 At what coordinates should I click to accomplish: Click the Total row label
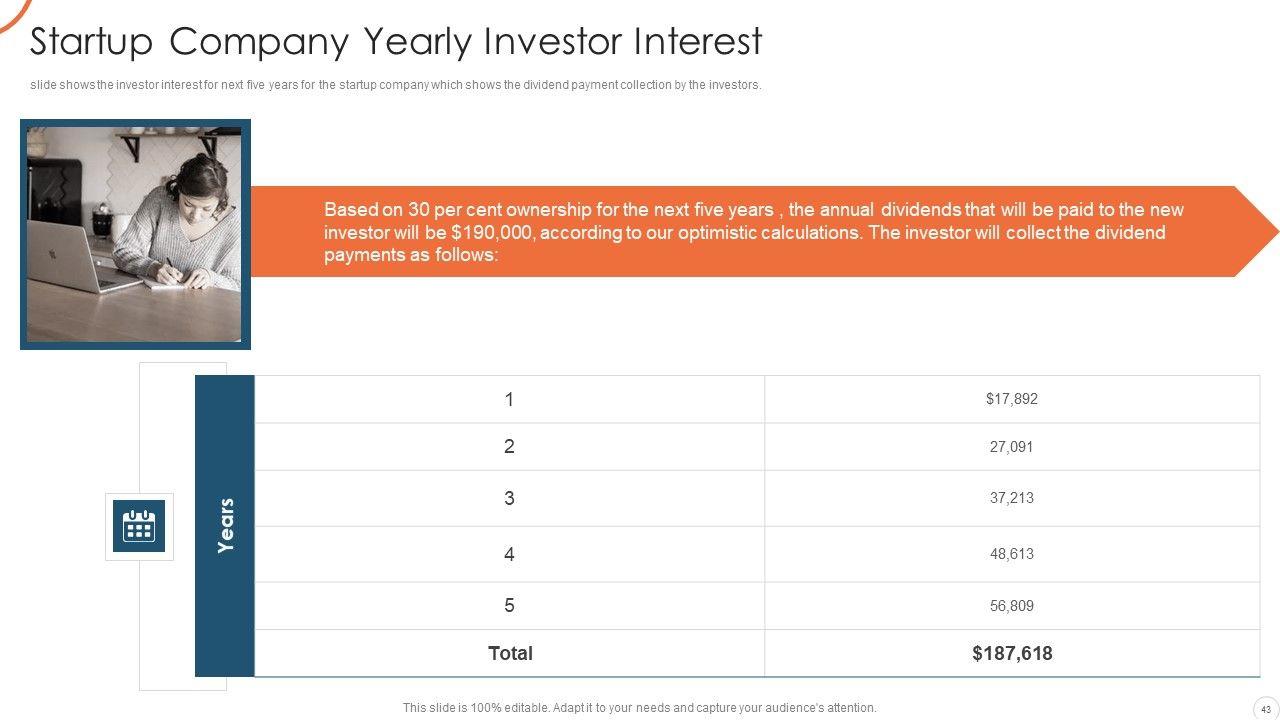(x=510, y=654)
